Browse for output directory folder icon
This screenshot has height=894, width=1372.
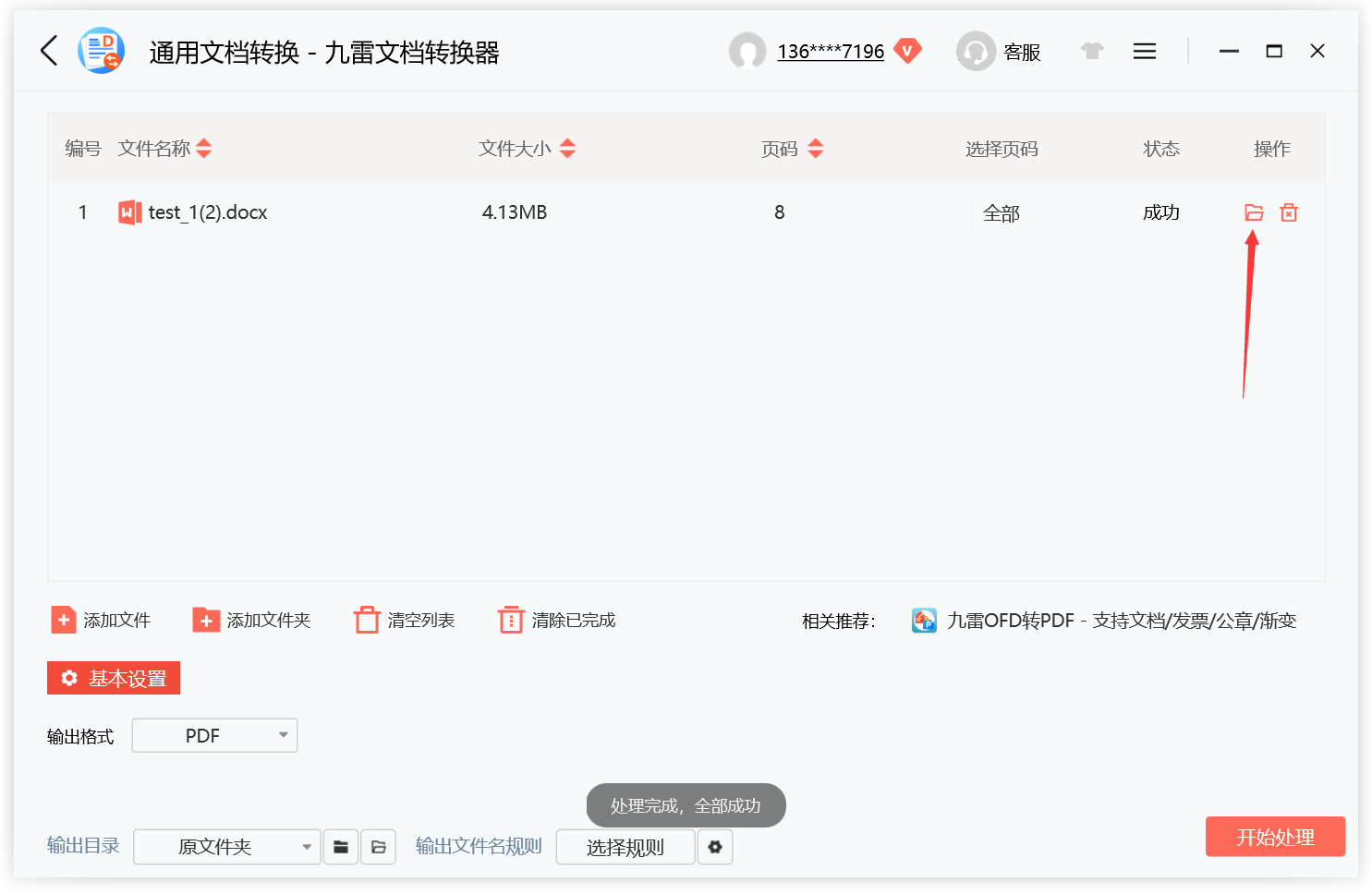pyautogui.click(x=341, y=847)
